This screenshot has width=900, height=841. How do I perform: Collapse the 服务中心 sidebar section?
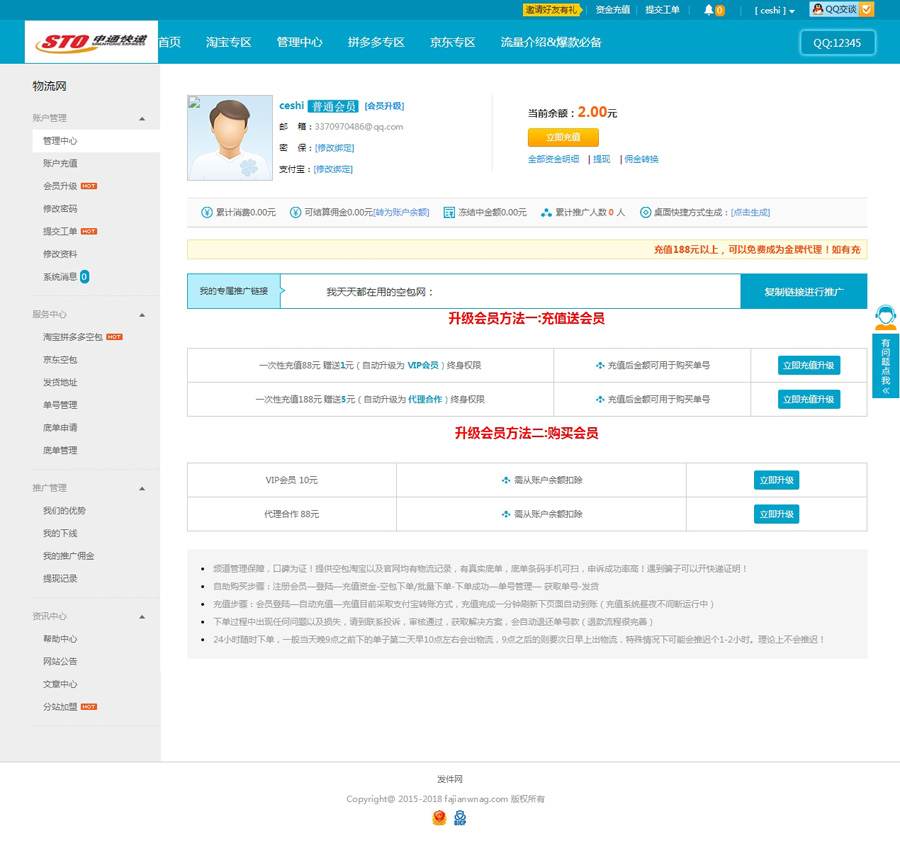[142, 315]
